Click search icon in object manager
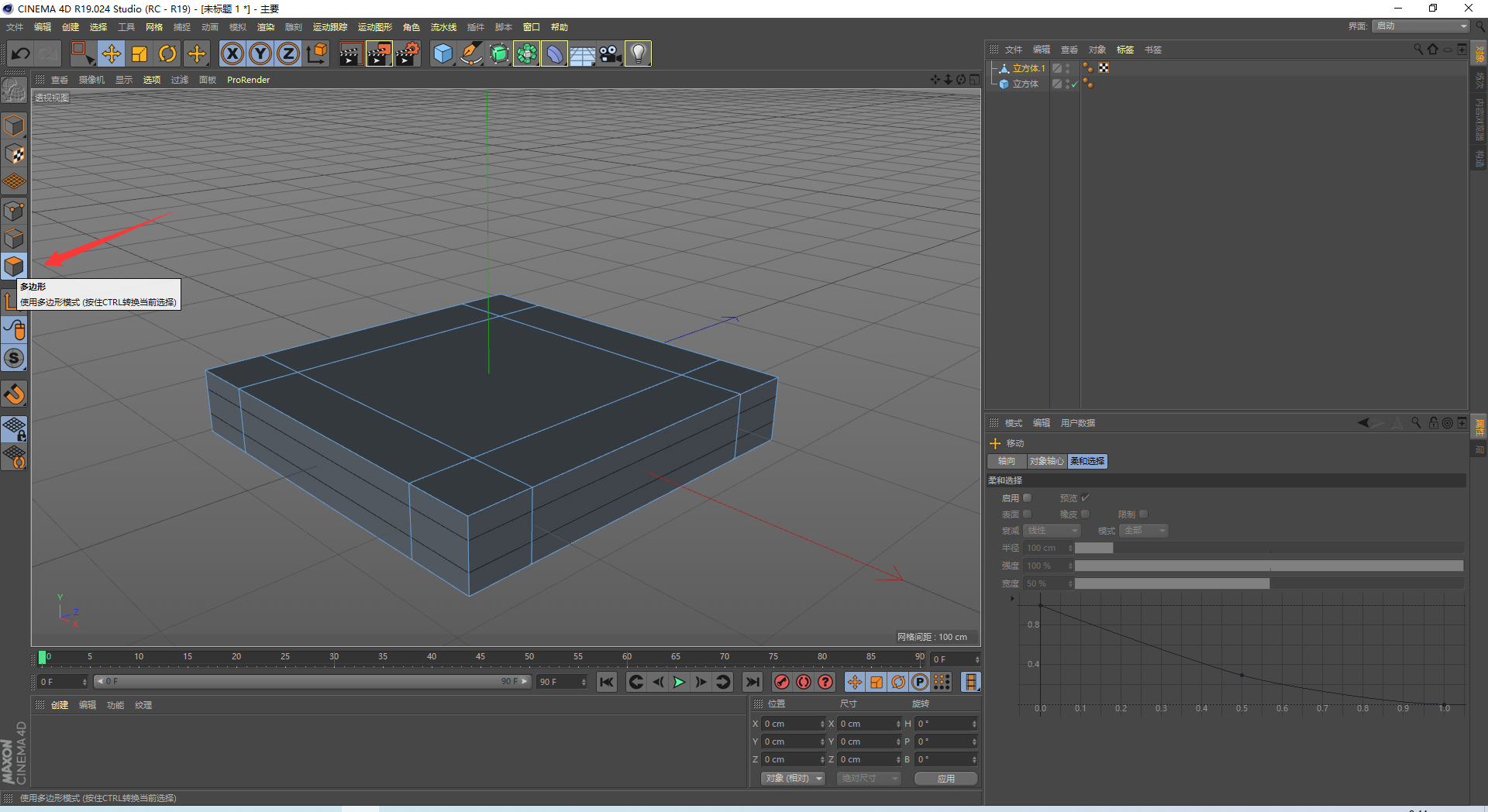 [1418, 50]
